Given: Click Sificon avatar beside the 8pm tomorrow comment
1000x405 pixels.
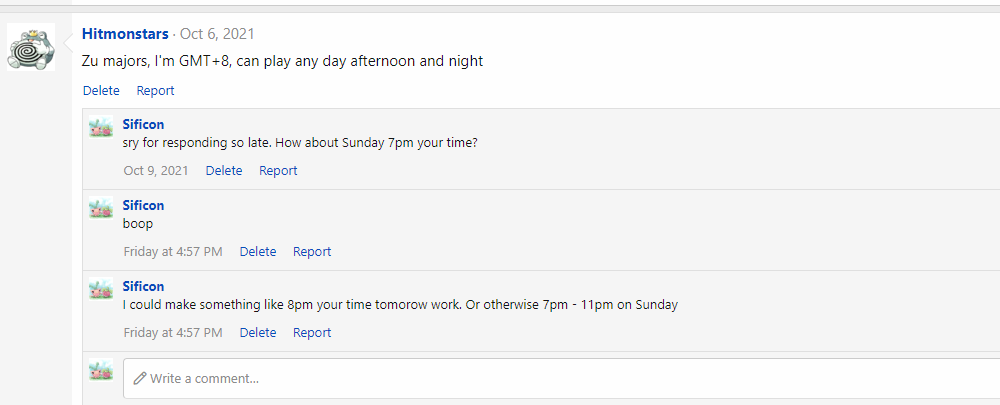Looking at the screenshot, I should tap(100, 289).
